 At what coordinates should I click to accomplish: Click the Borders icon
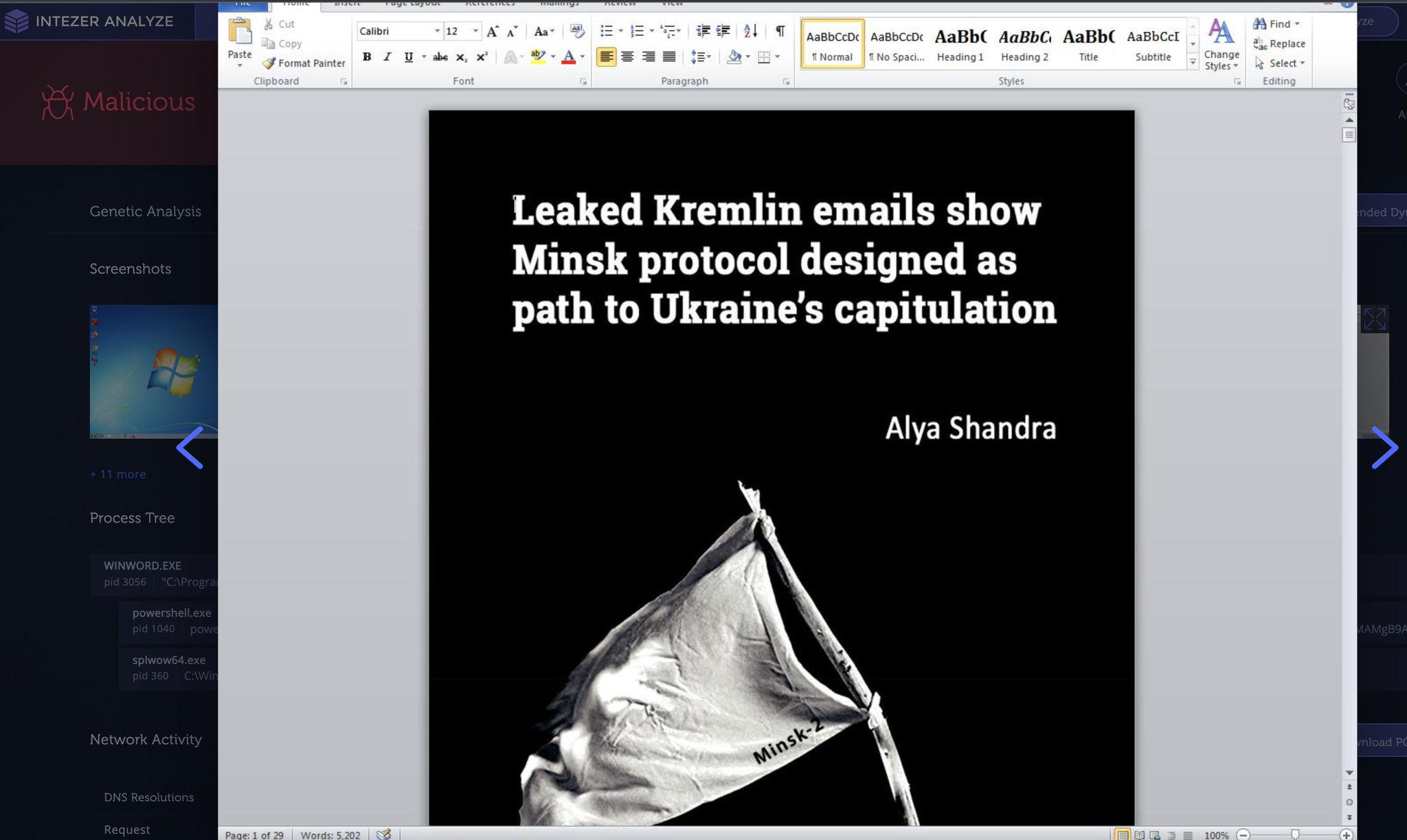pyautogui.click(x=764, y=57)
